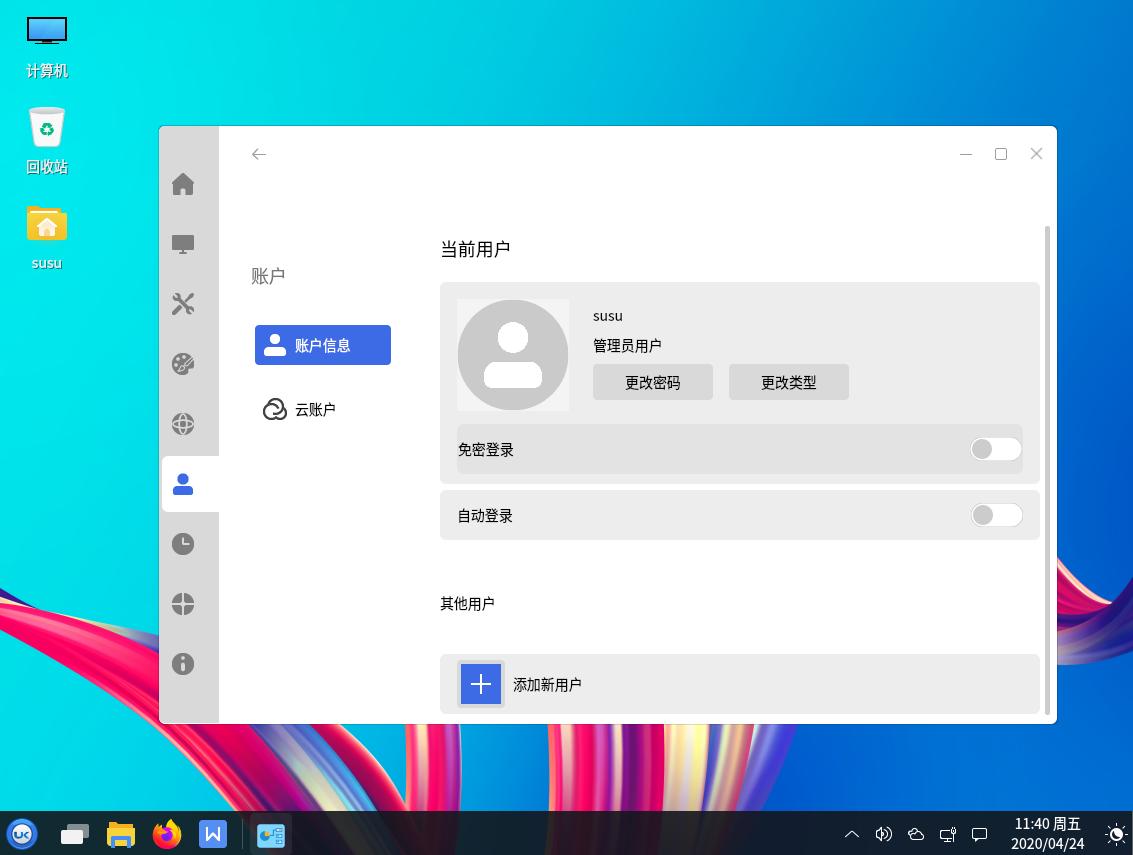Select the globe network icon in sidebar
Screen dimensions: 1133x855
183,424
